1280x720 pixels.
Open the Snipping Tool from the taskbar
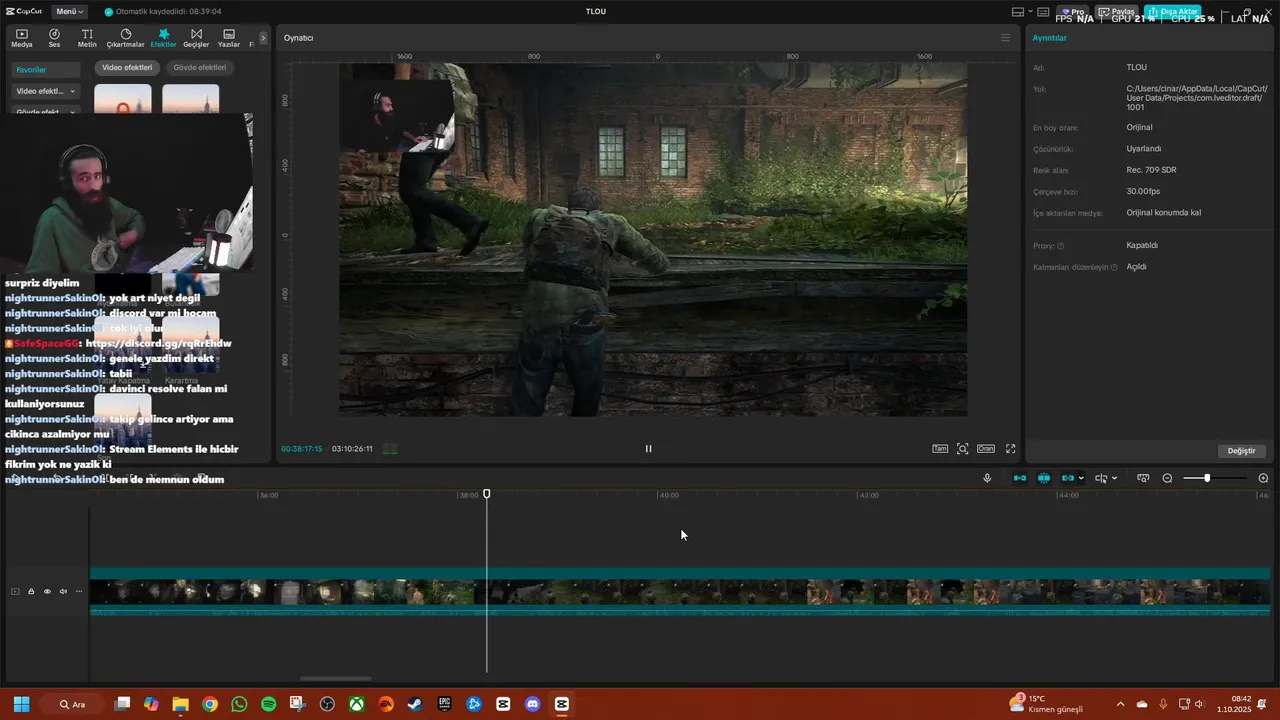(x=297, y=704)
